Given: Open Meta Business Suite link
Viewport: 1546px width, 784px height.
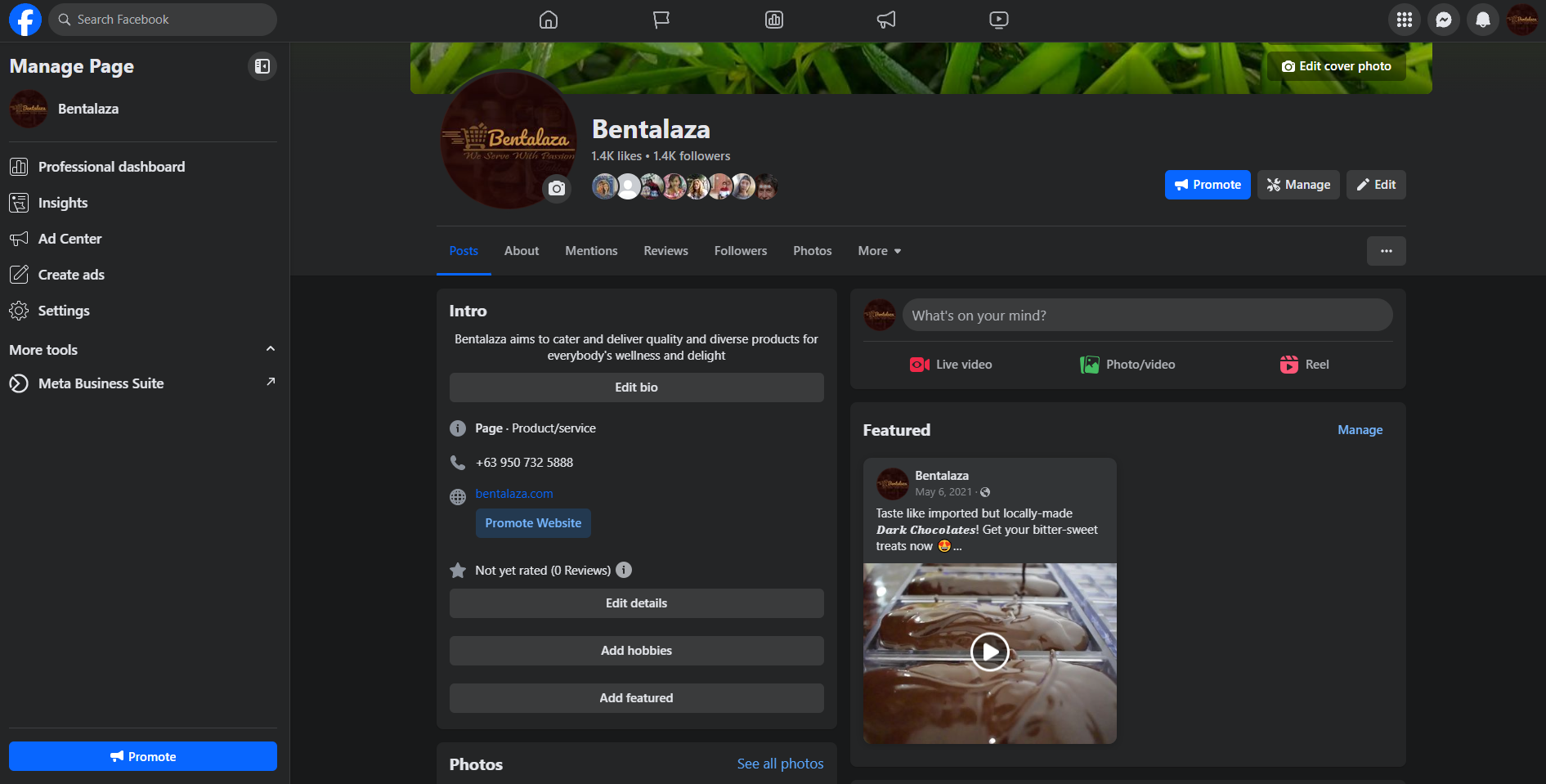Looking at the screenshot, I should point(143,383).
